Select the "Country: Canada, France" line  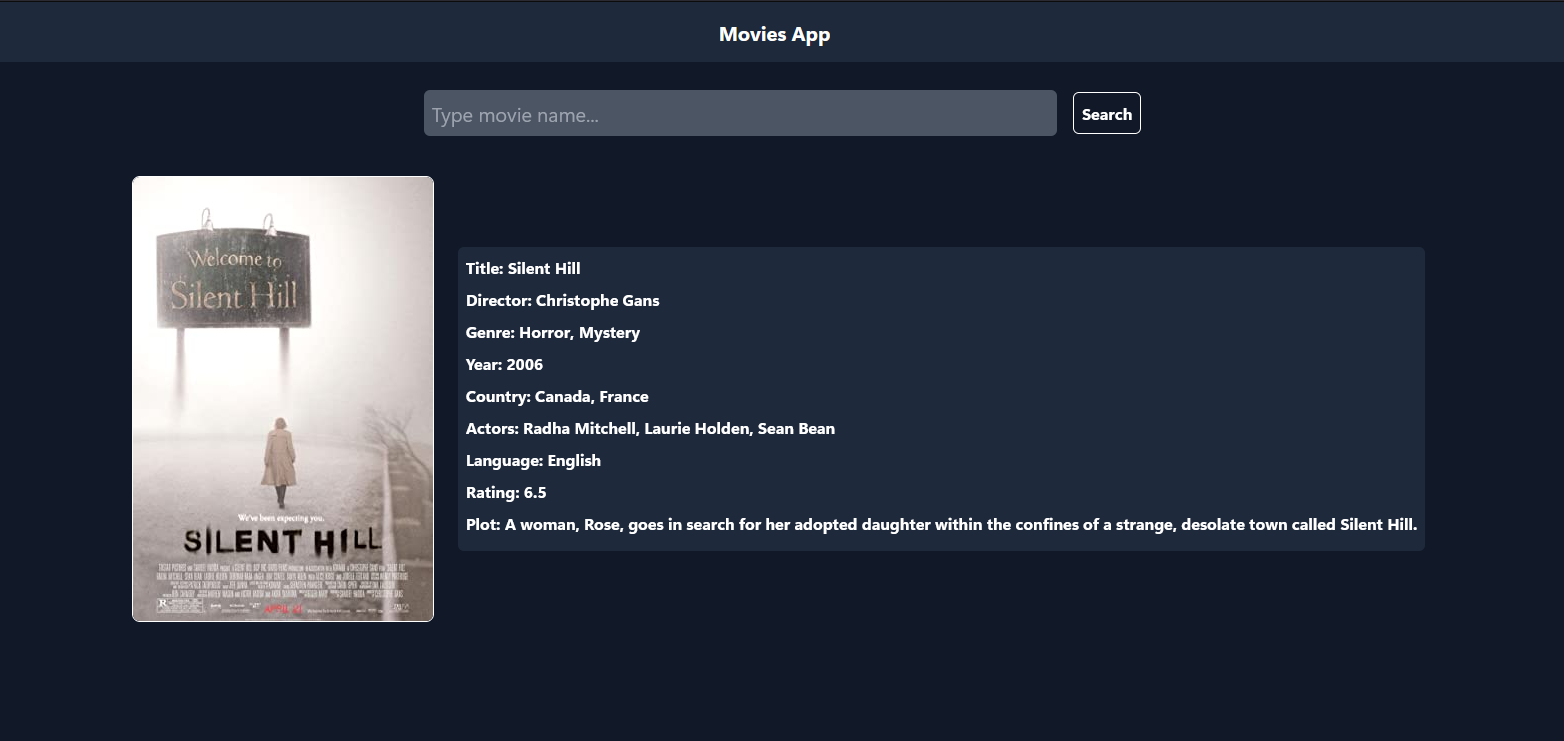point(557,396)
